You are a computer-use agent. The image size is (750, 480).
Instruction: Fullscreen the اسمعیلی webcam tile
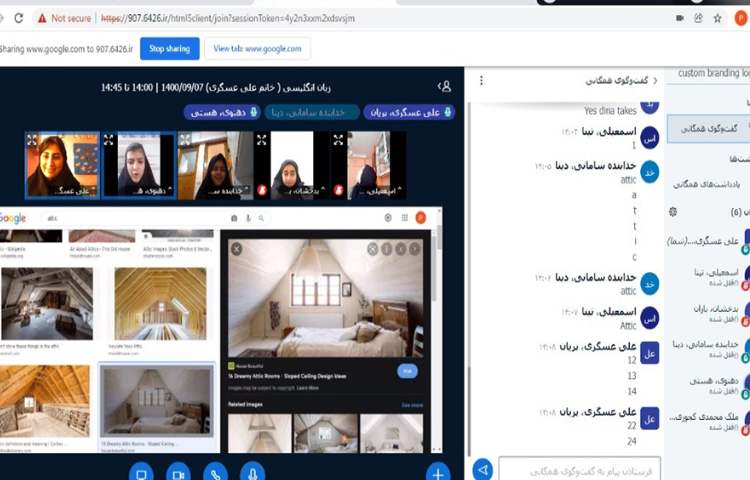pyautogui.click(x=338, y=140)
